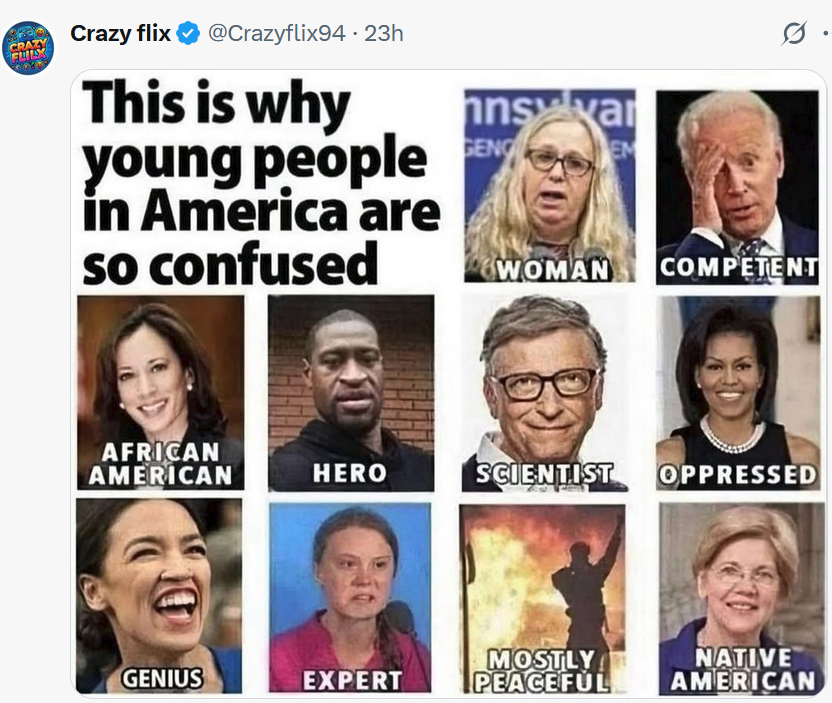Image resolution: width=832 pixels, height=703 pixels.
Task: Click the EXPERT captioned panel
Action: tap(350, 597)
